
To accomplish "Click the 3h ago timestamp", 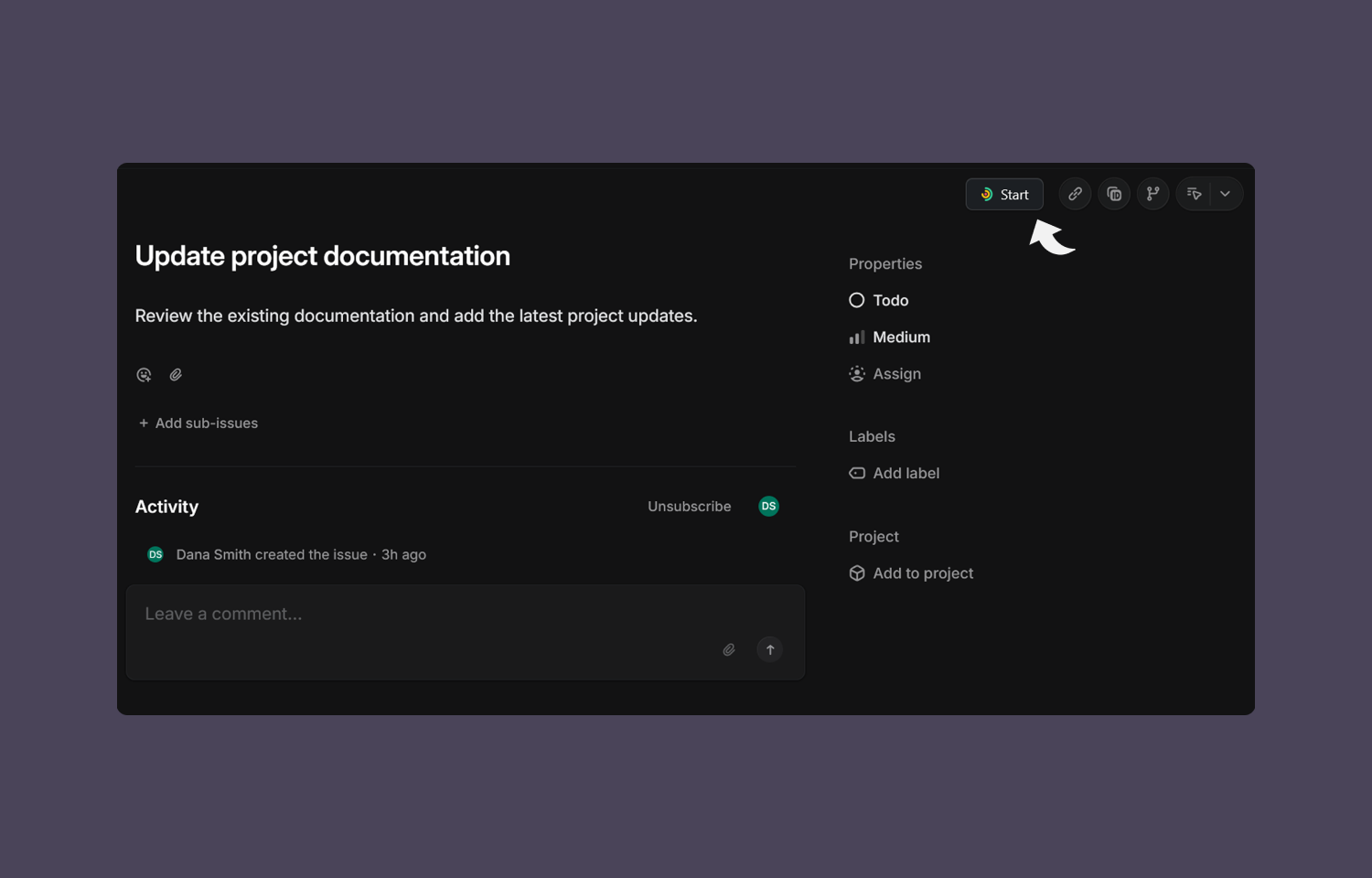I will (x=403, y=554).
